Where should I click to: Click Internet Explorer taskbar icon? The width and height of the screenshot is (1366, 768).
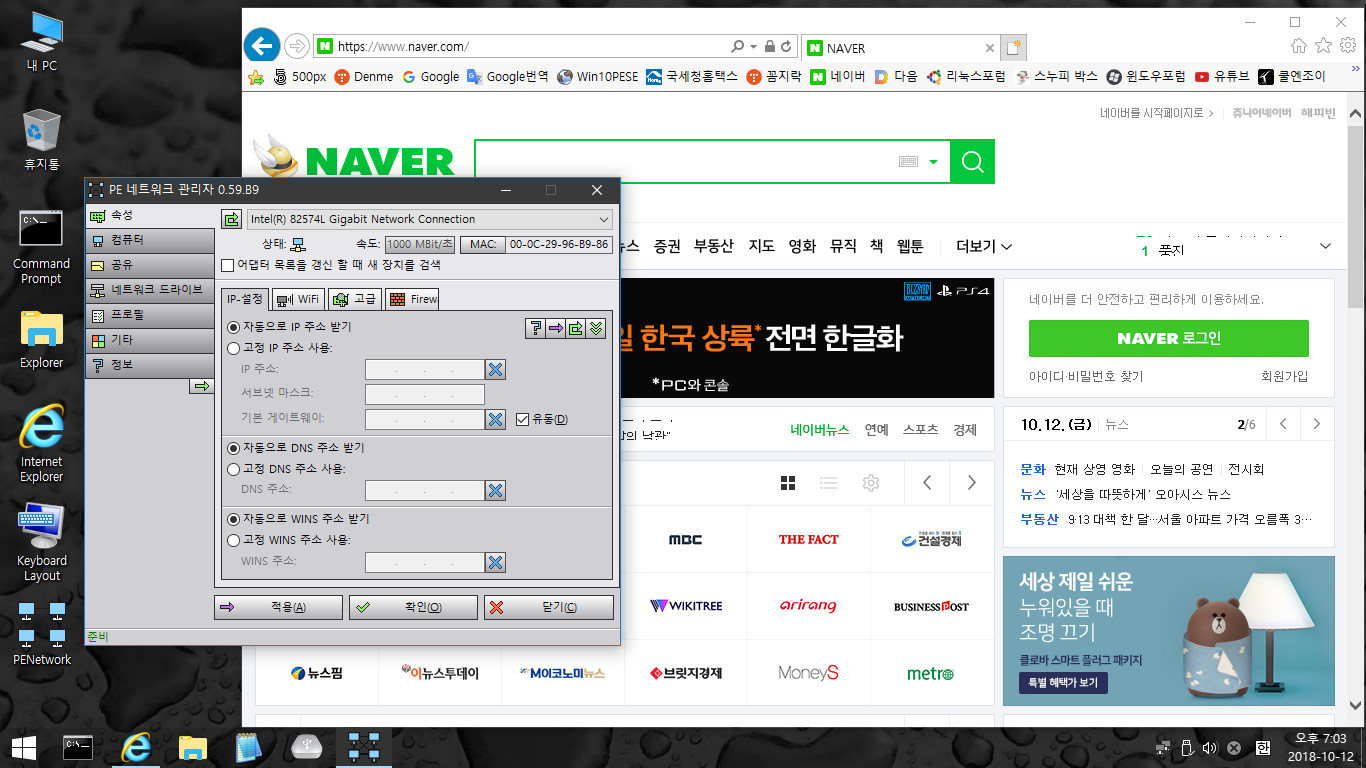click(136, 747)
